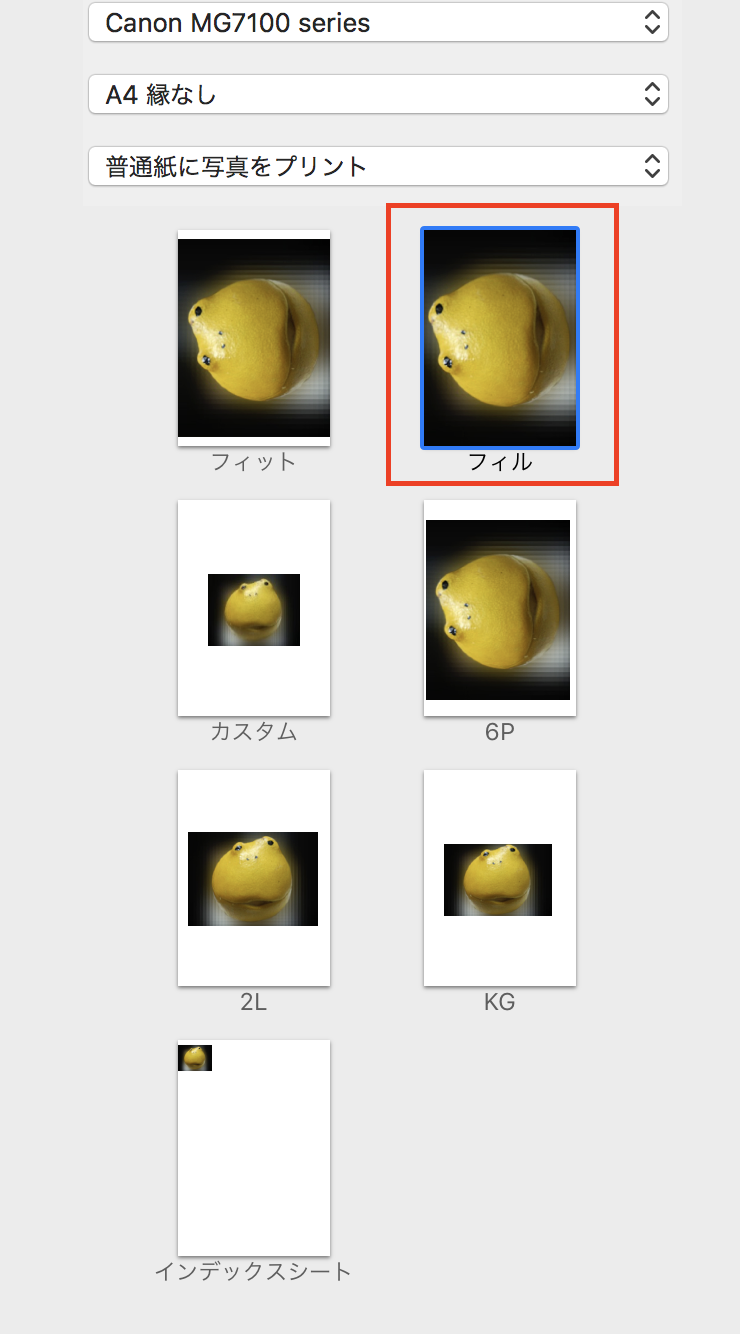Select the フィット layout thumbnail
The width and height of the screenshot is (740, 1334).
tap(254, 338)
